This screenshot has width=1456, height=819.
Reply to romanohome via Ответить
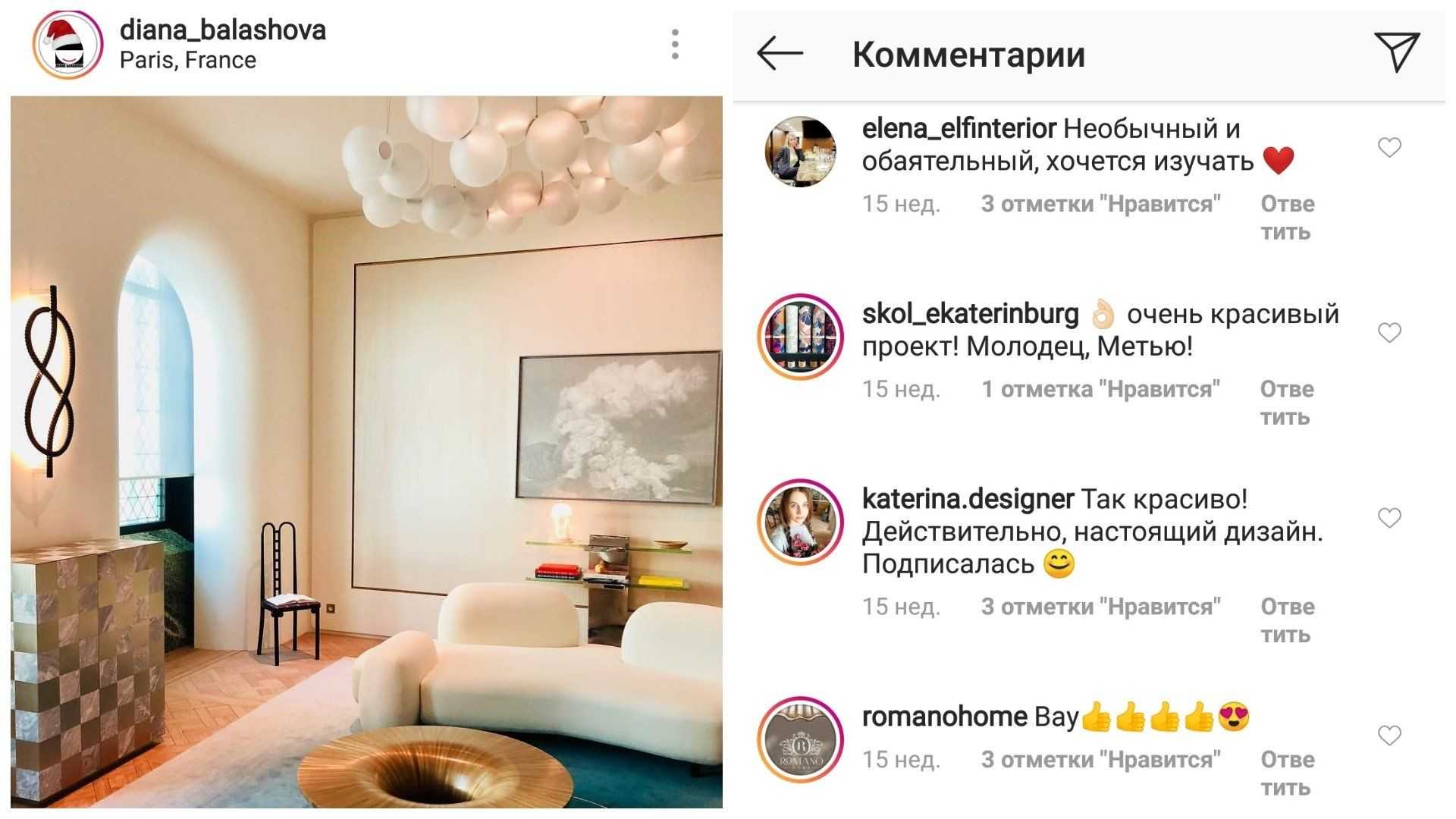tap(1287, 773)
